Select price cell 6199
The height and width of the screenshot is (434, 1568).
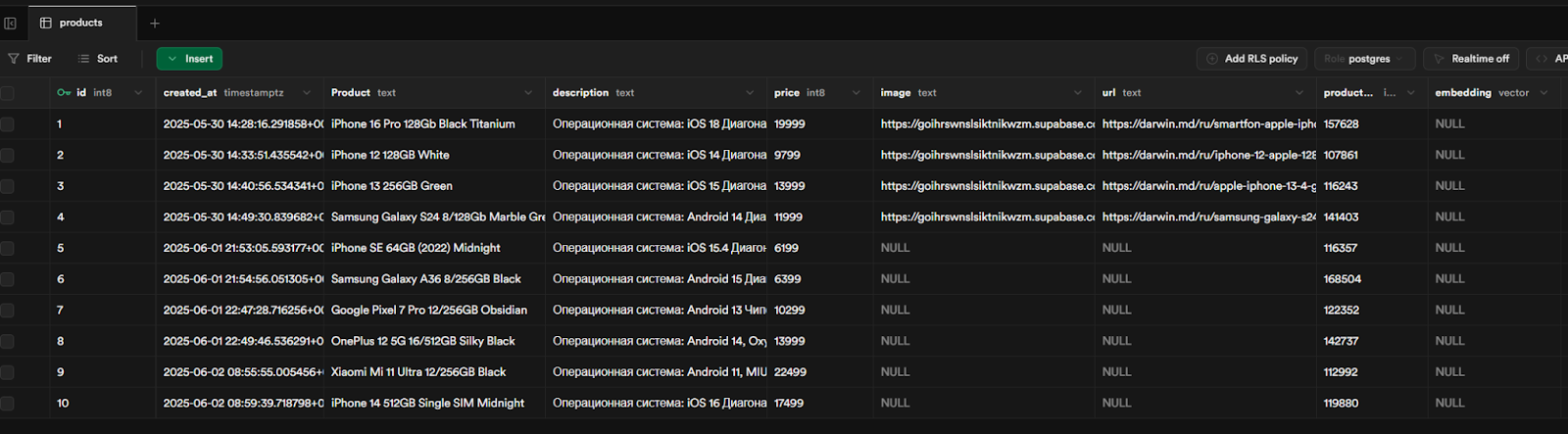[820, 248]
